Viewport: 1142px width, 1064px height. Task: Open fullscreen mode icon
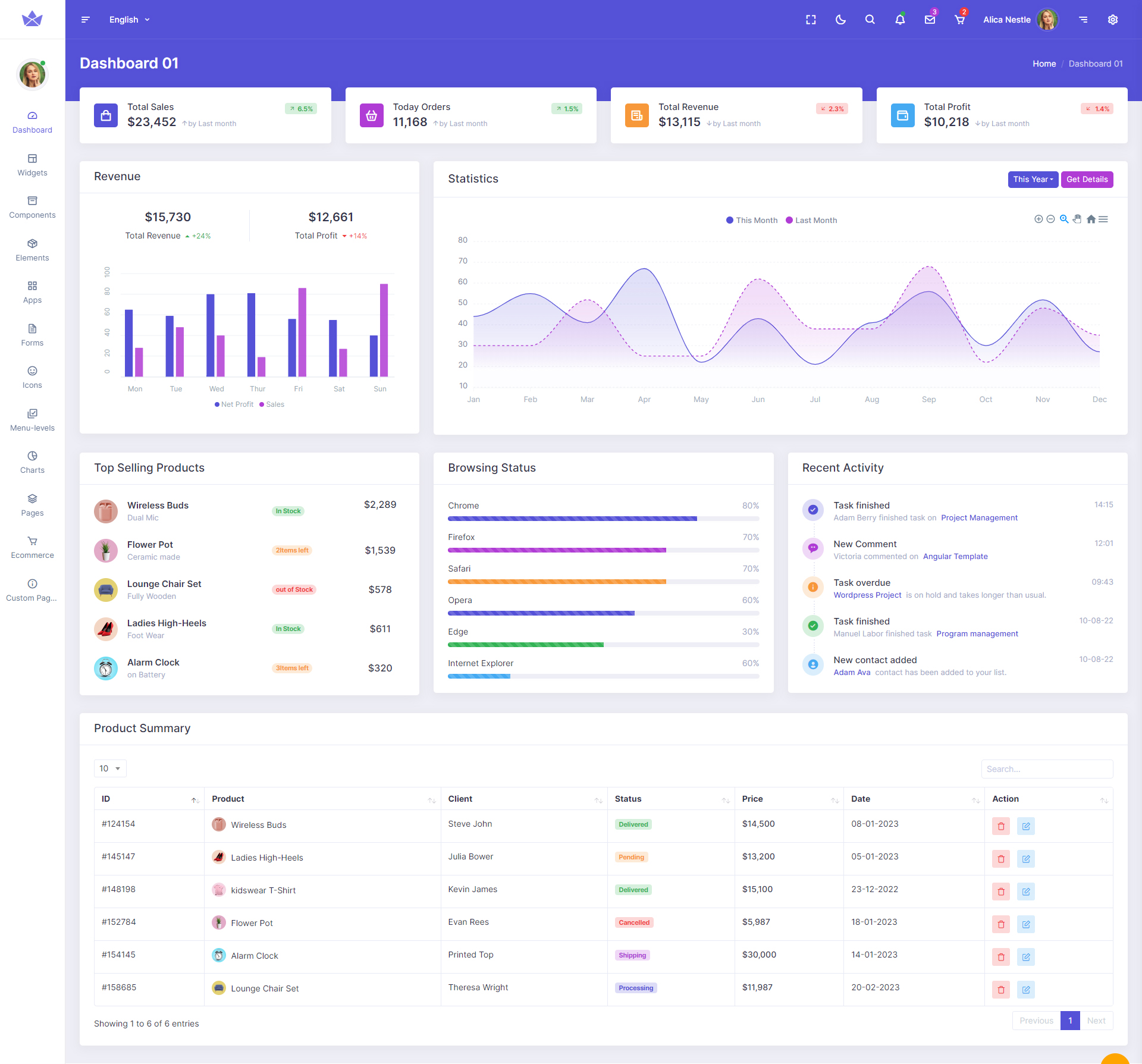pos(811,20)
